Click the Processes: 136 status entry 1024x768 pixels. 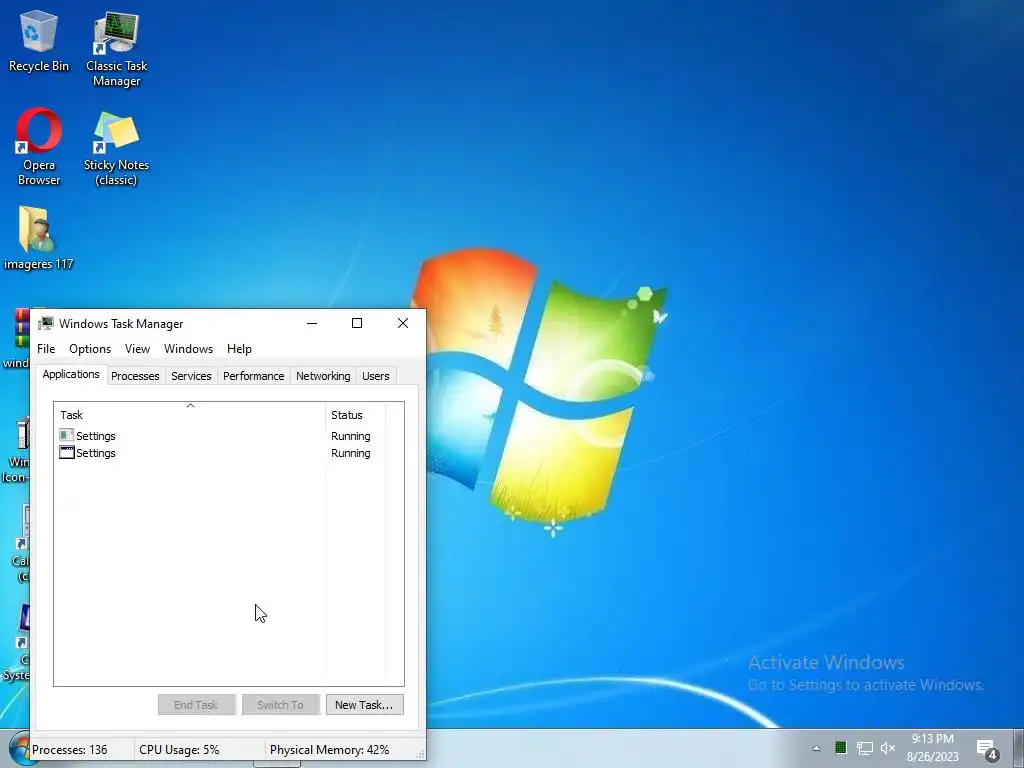point(69,750)
